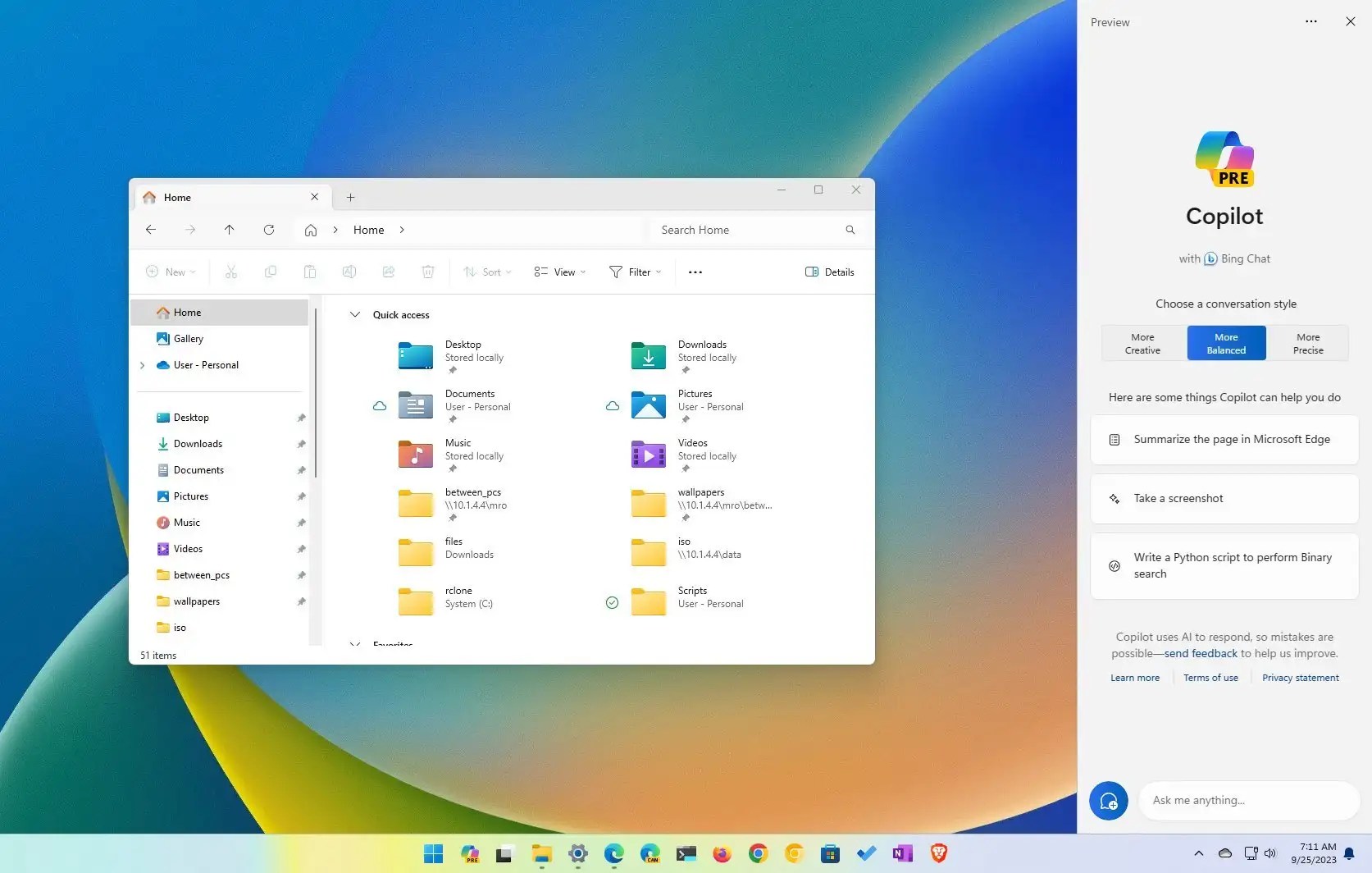Select the rclone folder in Quick access

click(x=447, y=601)
